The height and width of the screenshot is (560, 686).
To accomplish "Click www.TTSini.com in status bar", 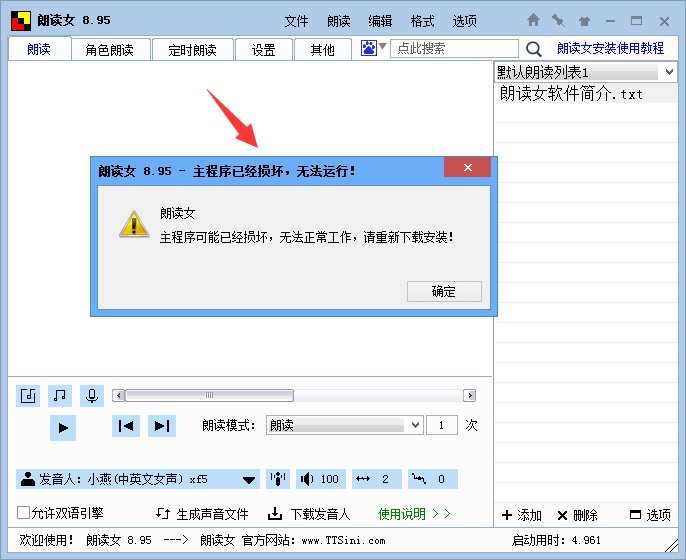I will coord(343,541).
